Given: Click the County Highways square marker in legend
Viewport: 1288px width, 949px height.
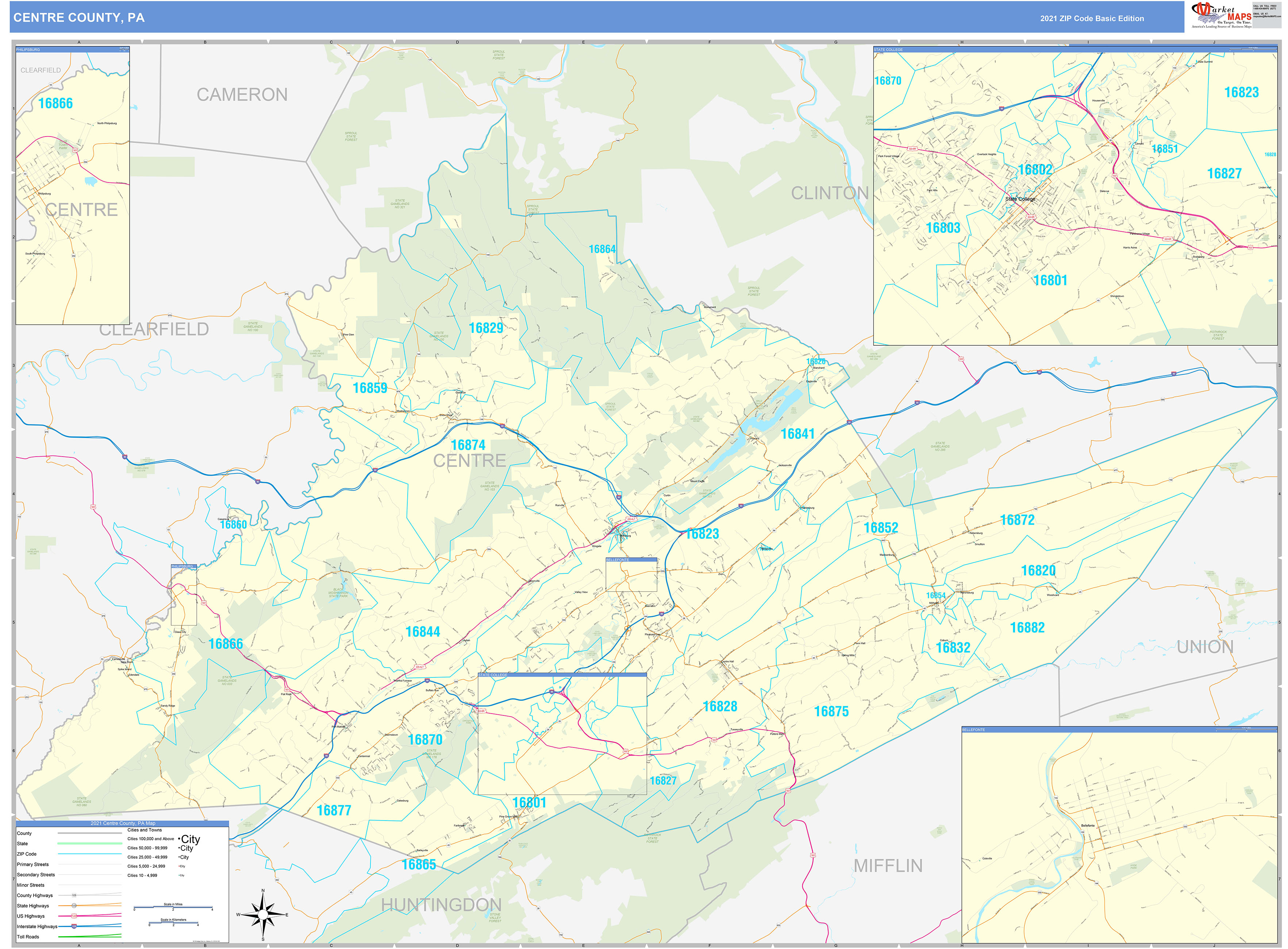Looking at the screenshot, I should click(x=74, y=896).
